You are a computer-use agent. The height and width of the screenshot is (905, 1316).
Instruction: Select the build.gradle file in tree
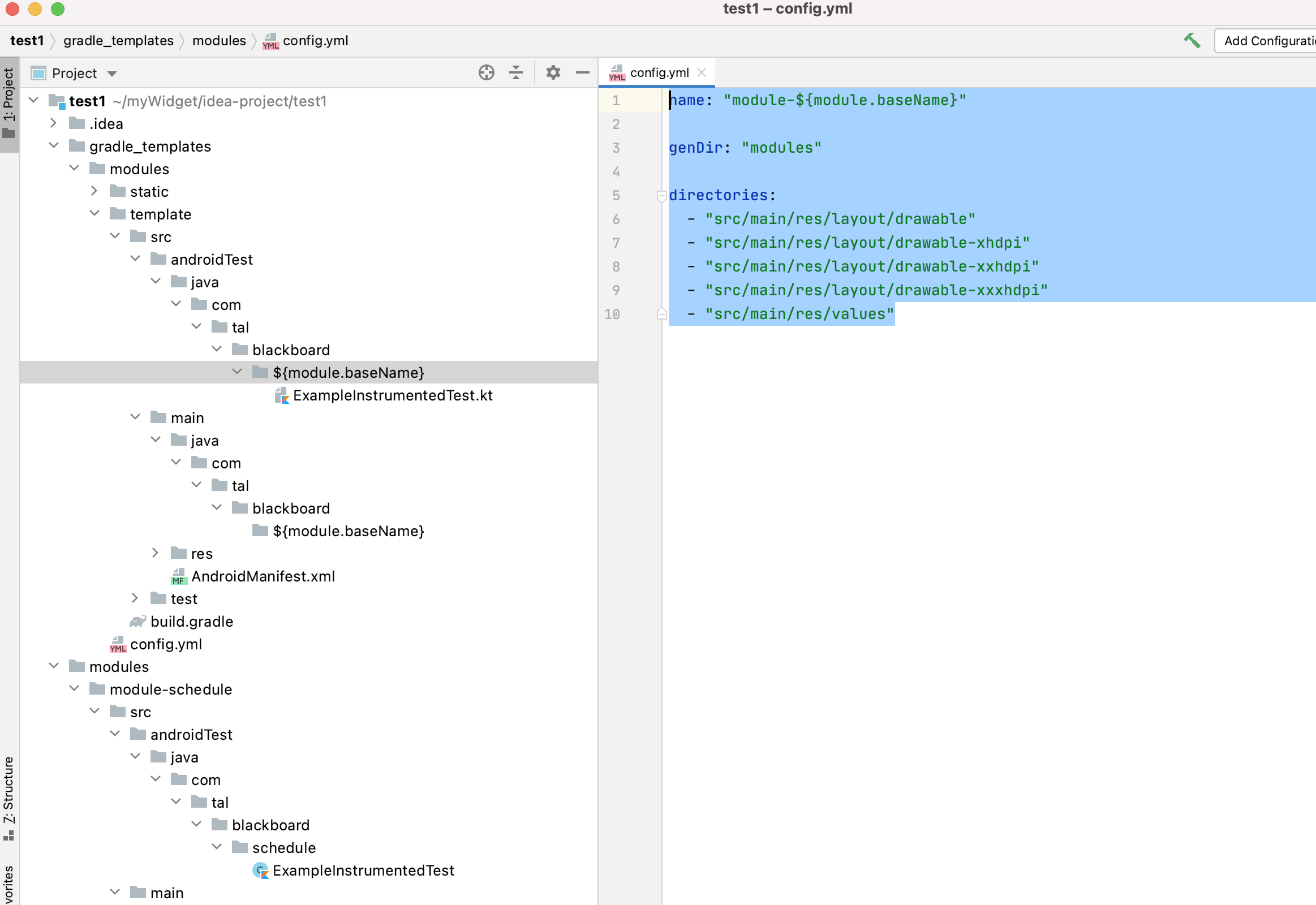click(192, 622)
